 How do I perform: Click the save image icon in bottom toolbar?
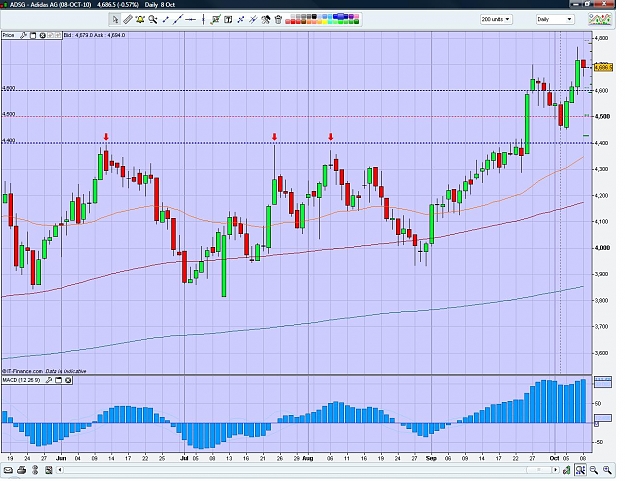[x=49, y=470]
